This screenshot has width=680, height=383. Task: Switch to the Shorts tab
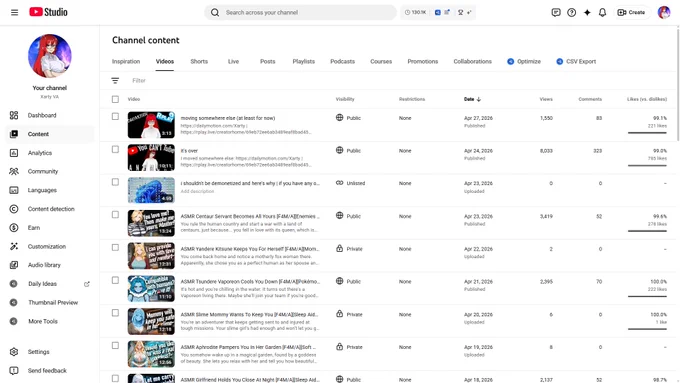click(199, 62)
